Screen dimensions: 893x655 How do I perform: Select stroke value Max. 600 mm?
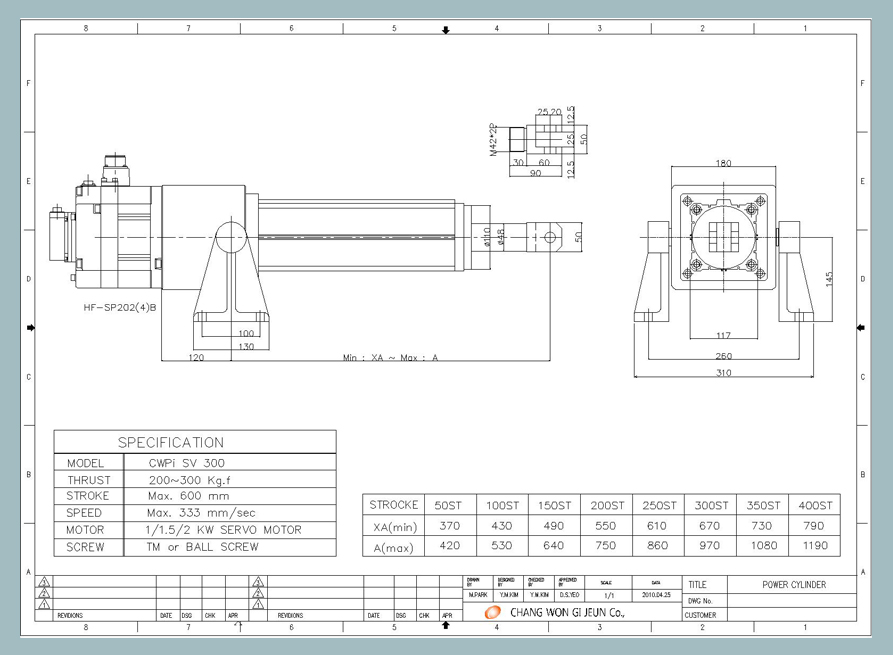pyautogui.click(x=189, y=496)
